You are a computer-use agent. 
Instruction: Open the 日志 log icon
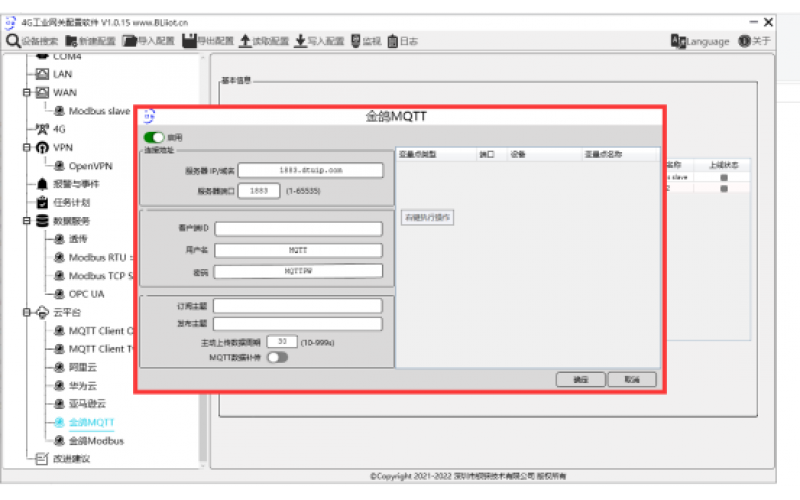click(392, 41)
